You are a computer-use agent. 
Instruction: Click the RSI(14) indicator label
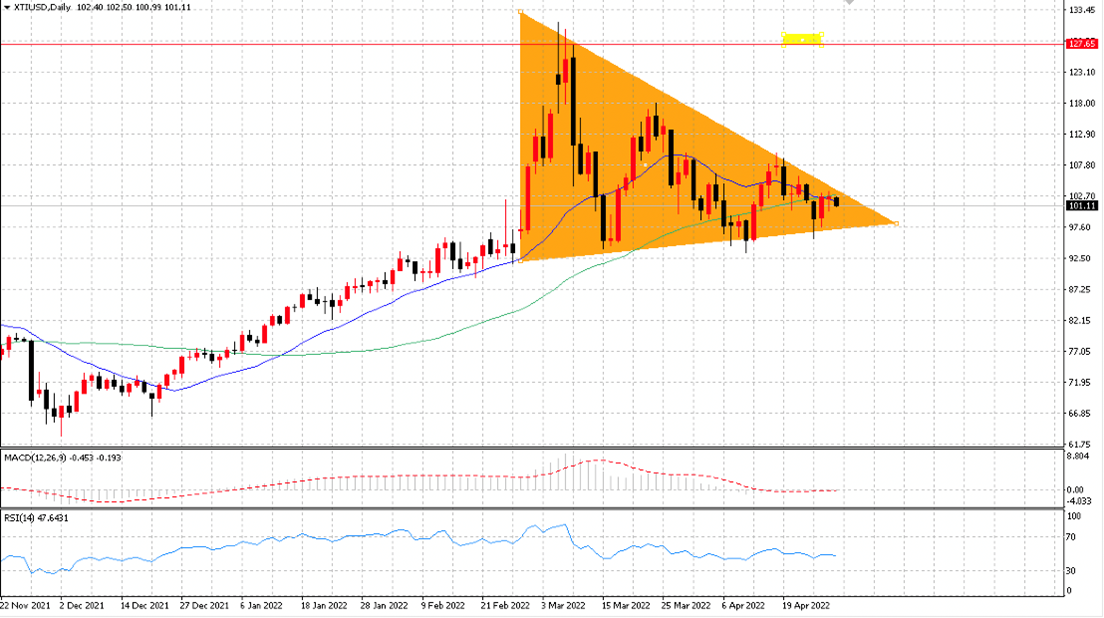pos(19,518)
